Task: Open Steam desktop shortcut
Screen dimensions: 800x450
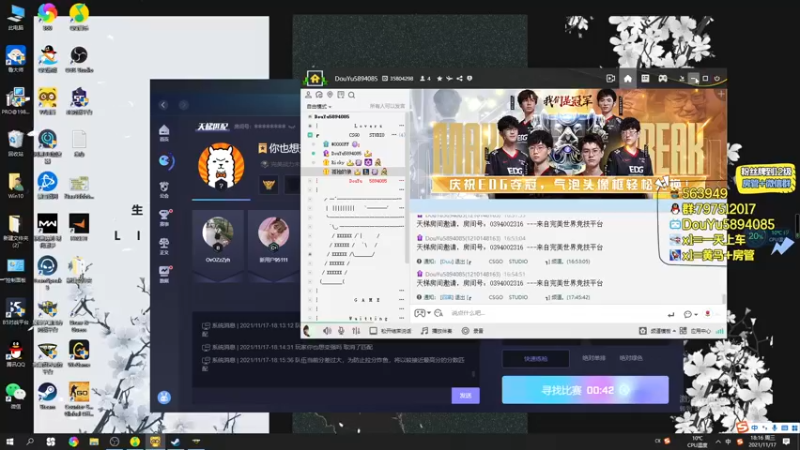Action: pos(47,396)
